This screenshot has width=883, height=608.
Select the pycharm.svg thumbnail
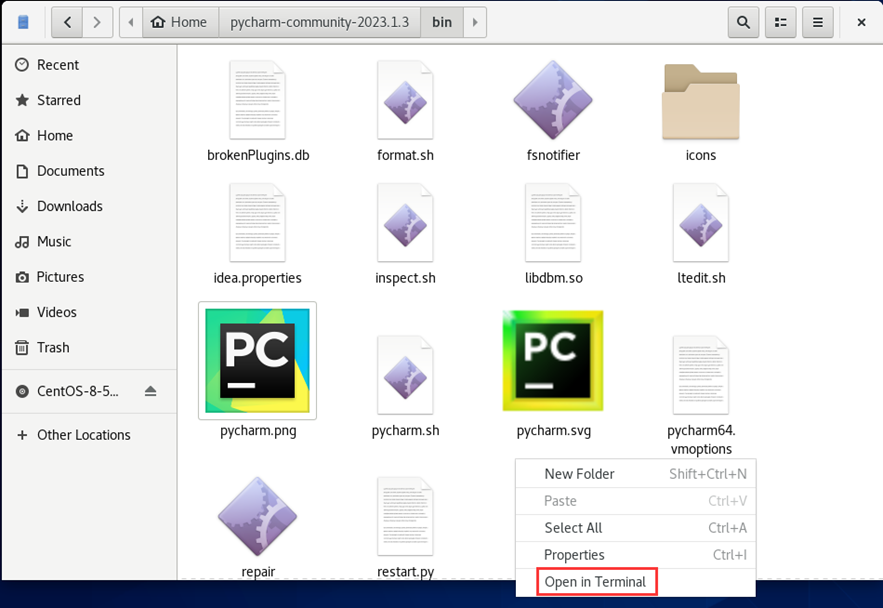coord(553,360)
